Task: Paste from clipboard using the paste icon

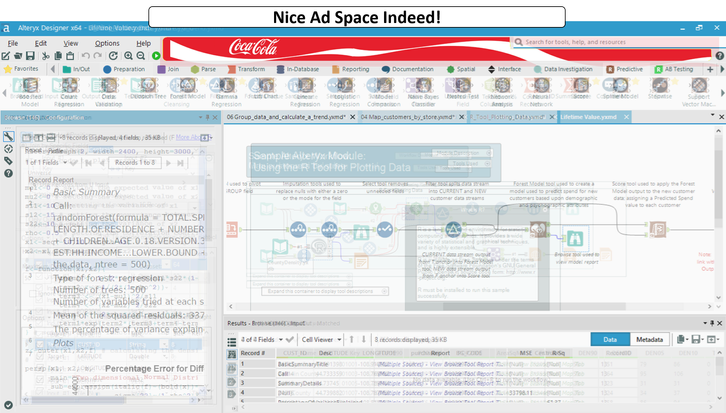Action: coord(70,56)
